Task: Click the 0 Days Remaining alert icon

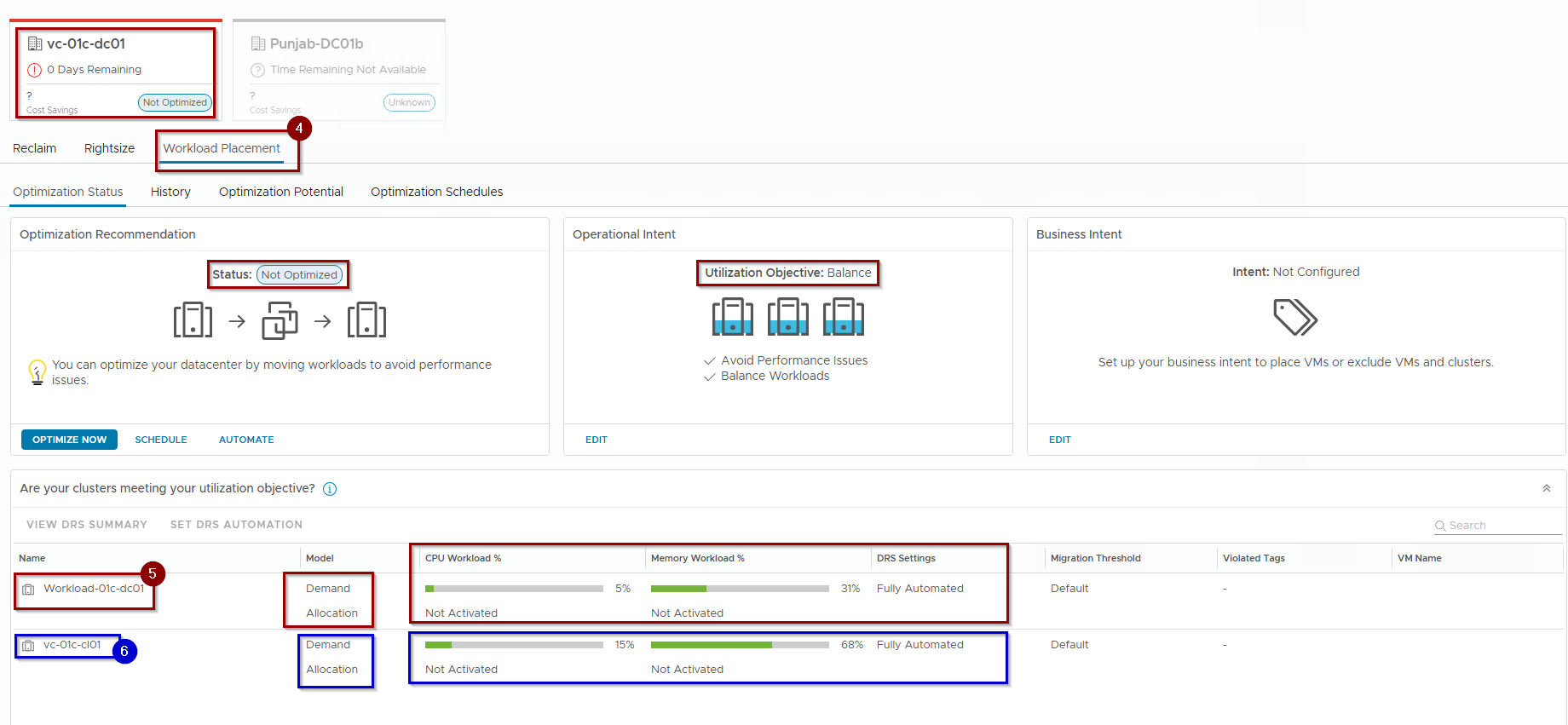Action: [x=35, y=70]
